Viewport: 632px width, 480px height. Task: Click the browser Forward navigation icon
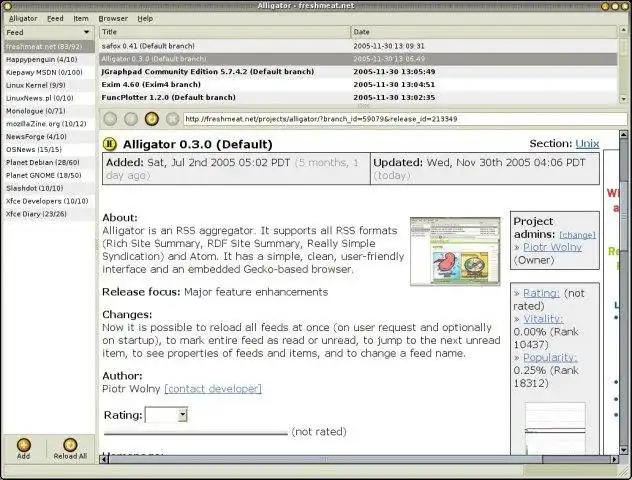pyautogui.click(x=131, y=119)
